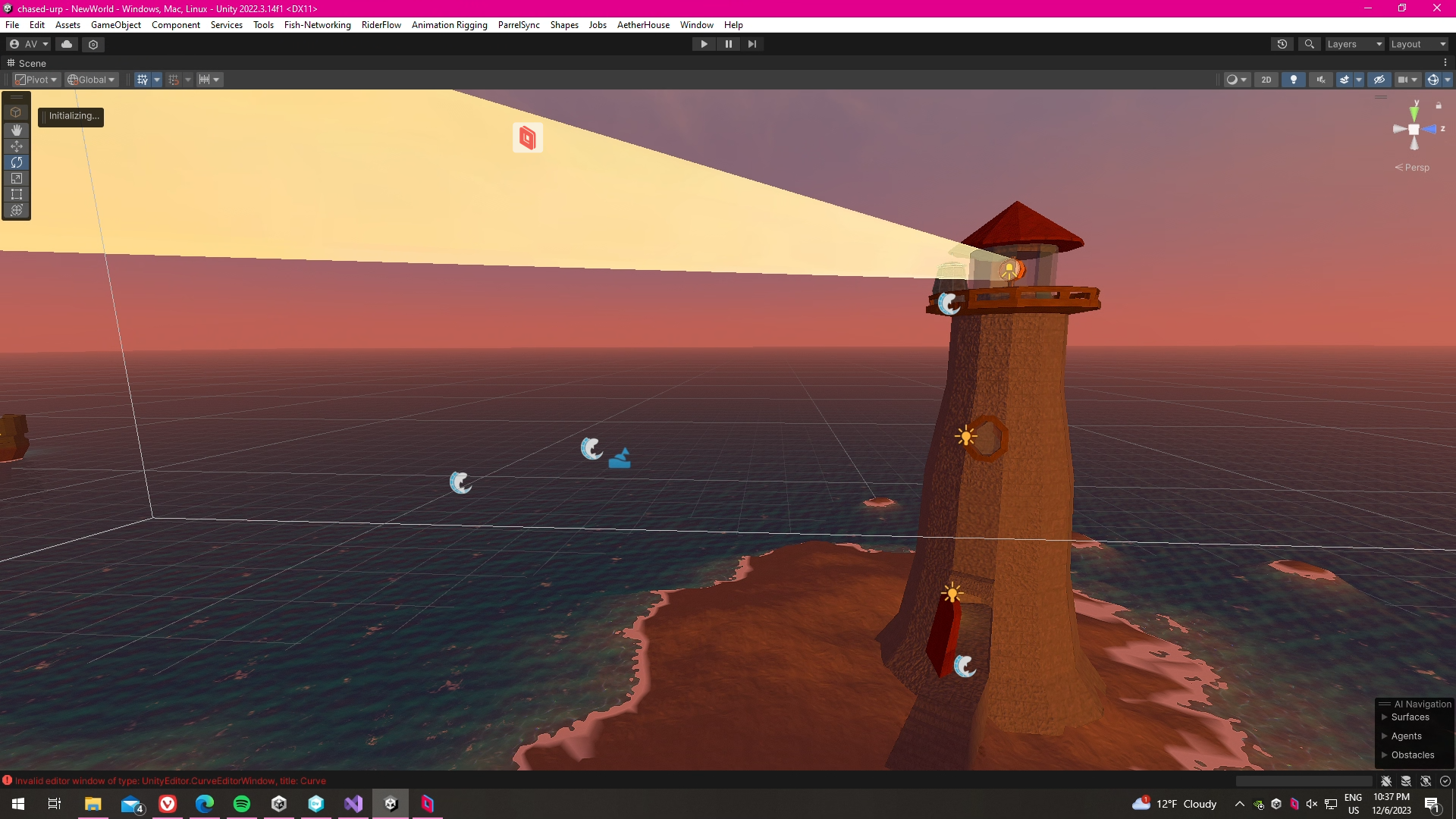1456x819 pixels.
Task: Open Spotify from the taskbar
Action: click(242, 804)
